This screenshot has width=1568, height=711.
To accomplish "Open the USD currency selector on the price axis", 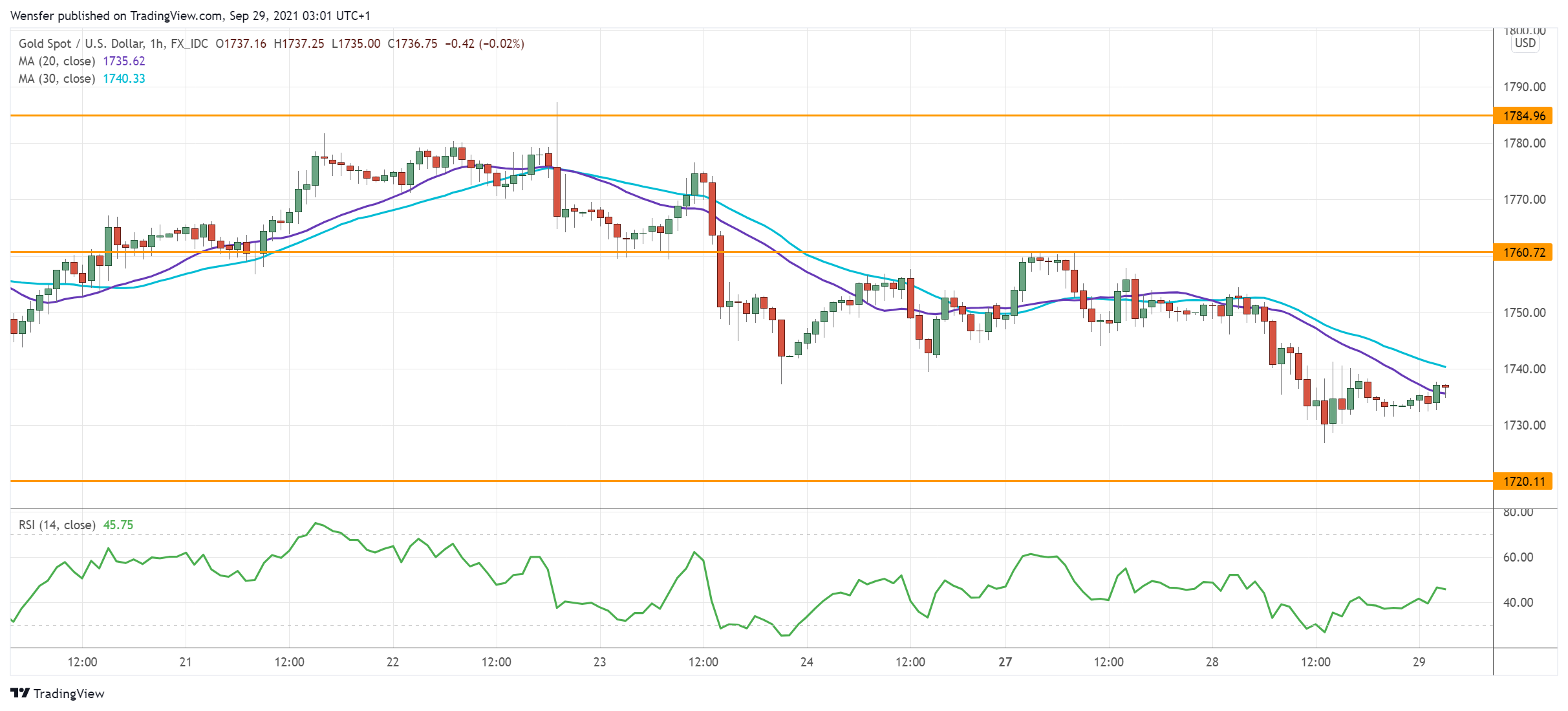I will [x=1525, y=43].
